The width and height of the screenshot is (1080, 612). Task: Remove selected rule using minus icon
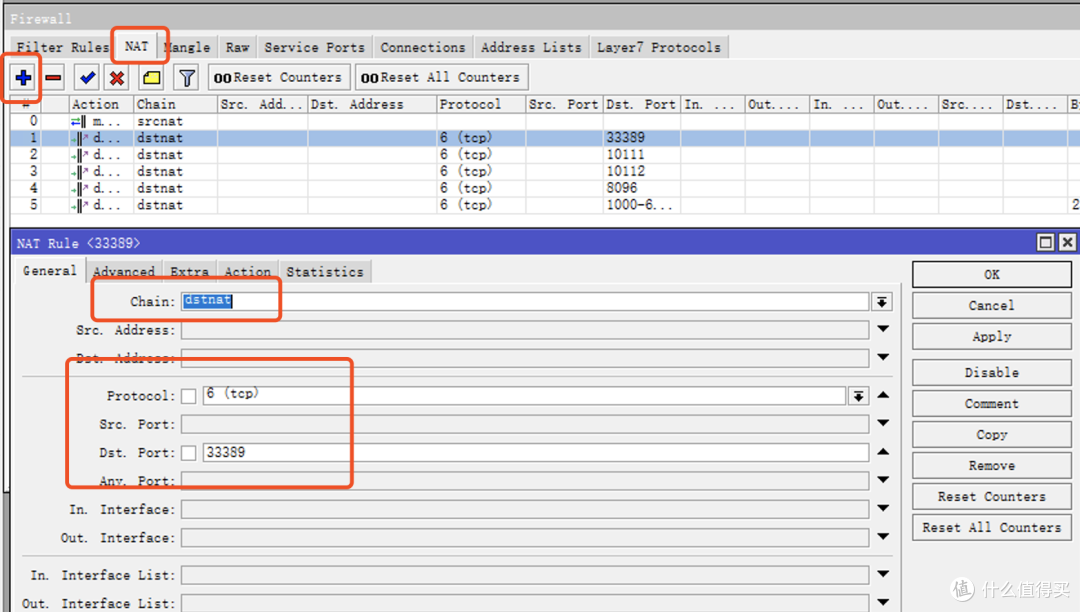(54, 77)
